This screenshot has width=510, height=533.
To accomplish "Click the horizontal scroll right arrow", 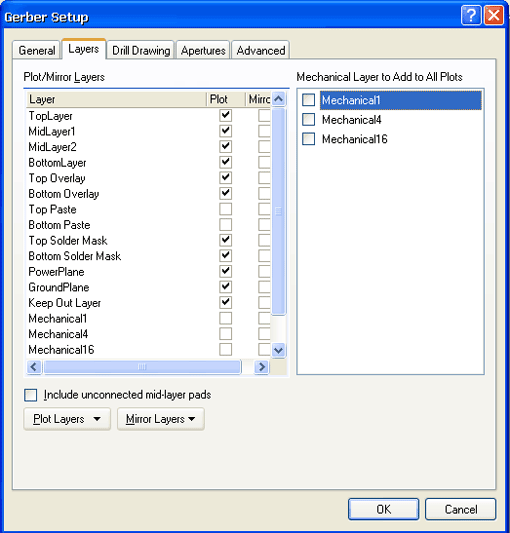I will pyautogui.click(x=261, y=367).
